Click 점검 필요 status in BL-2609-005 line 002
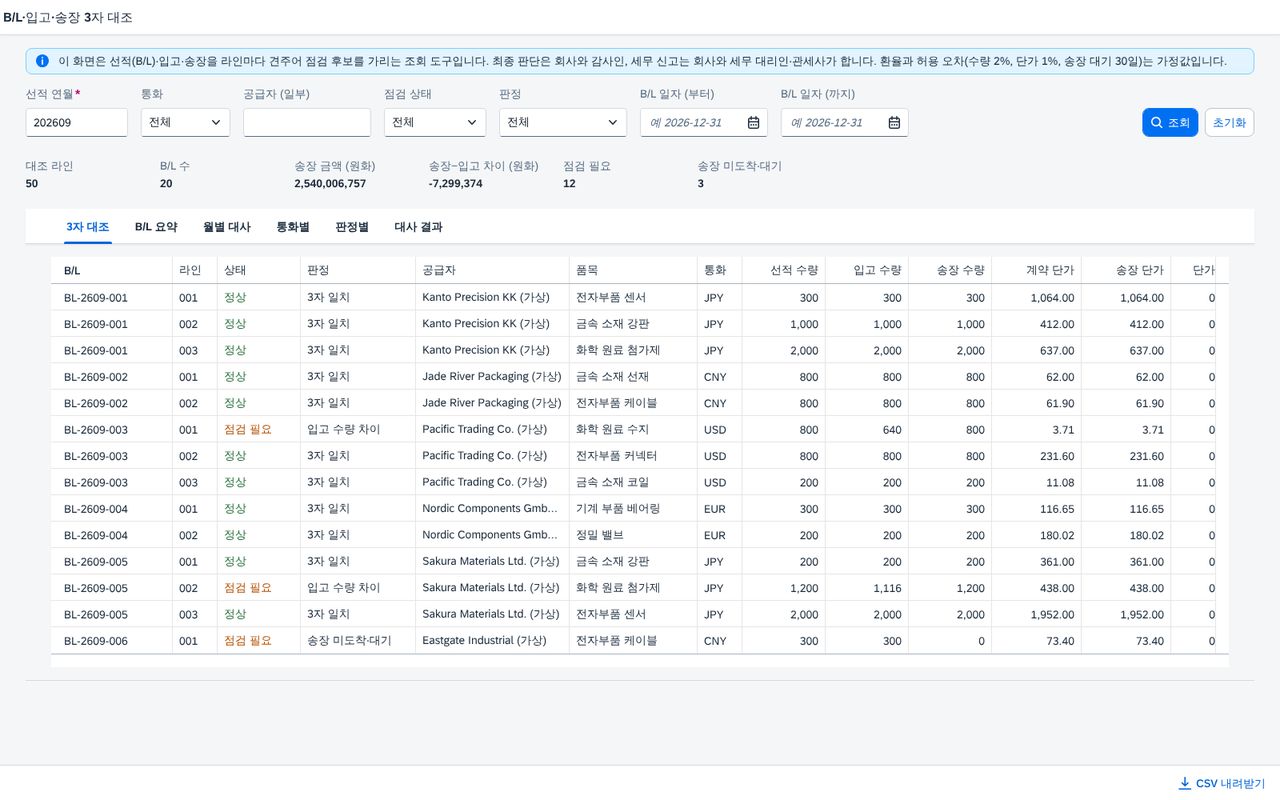Image resolution: width=1280 pixels, height=800 pixels. coord(247,588)
